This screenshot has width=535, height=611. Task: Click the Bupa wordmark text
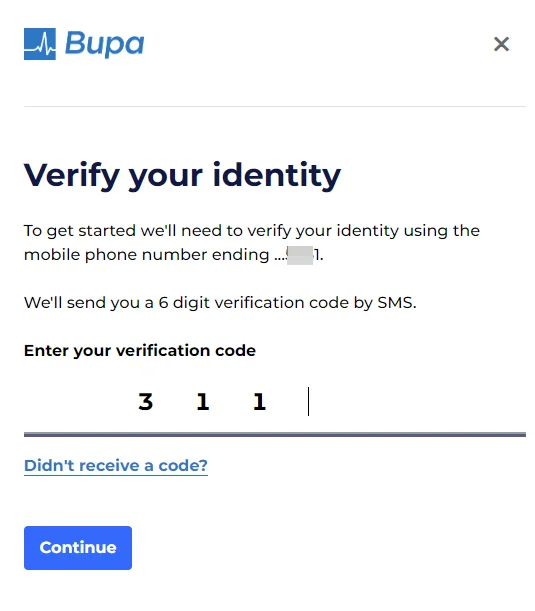[104, 44]
